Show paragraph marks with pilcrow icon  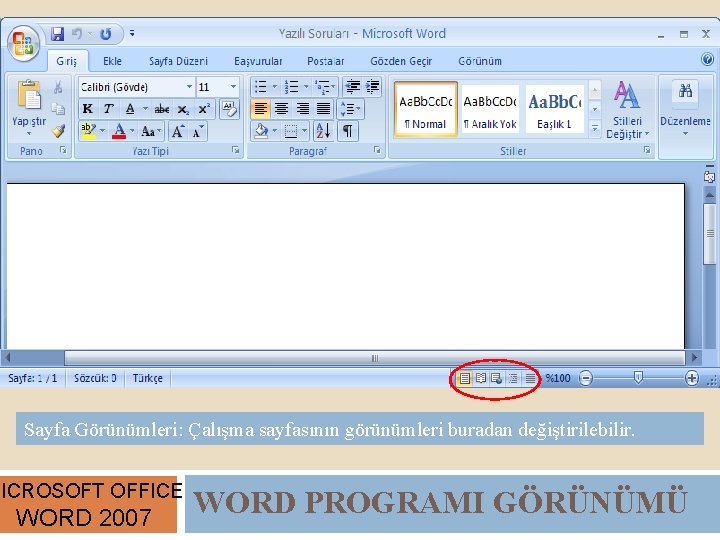pyautogui.click(x=348, y=131)
